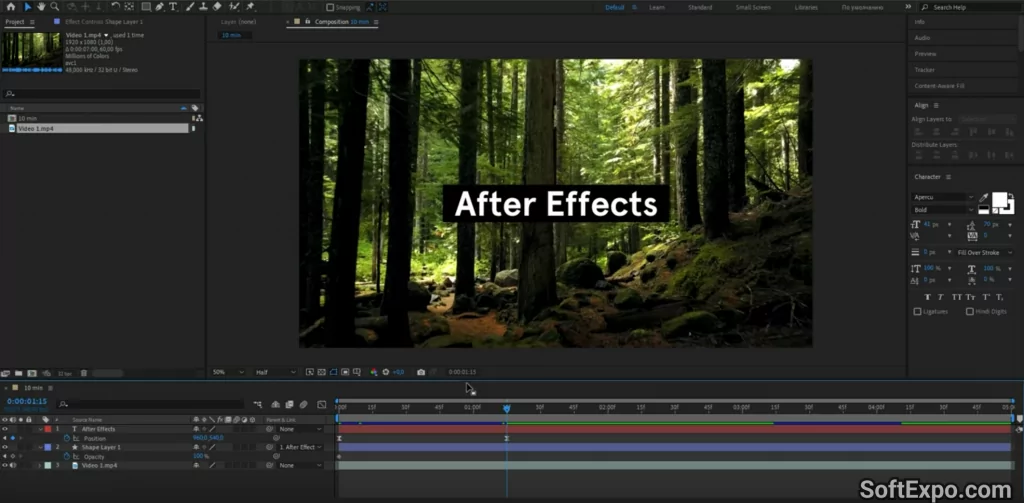
Task: Select the Puppet Pin tool
Action: click(250, 7)
